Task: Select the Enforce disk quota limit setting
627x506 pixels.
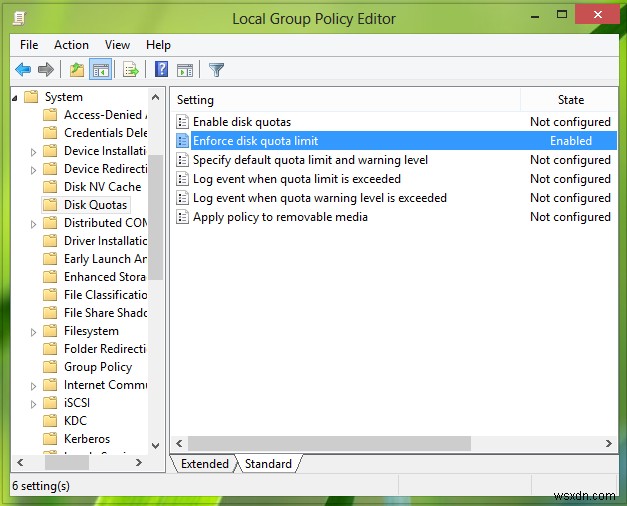Action: click(256, 141)
